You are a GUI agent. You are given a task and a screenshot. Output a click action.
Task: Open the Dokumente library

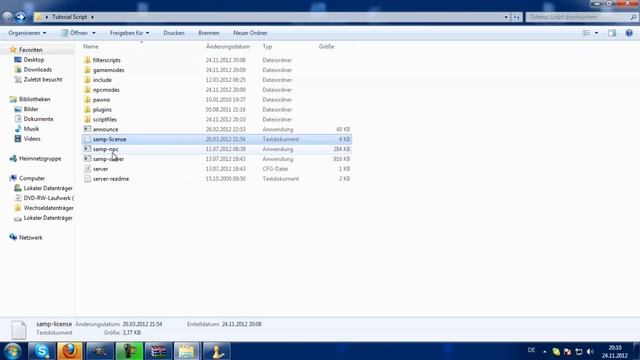[x=38, y=119]
